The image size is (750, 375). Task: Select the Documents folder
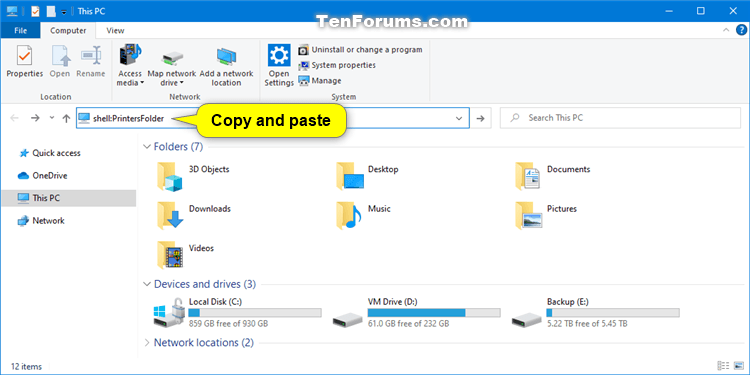tap(552, 176)
